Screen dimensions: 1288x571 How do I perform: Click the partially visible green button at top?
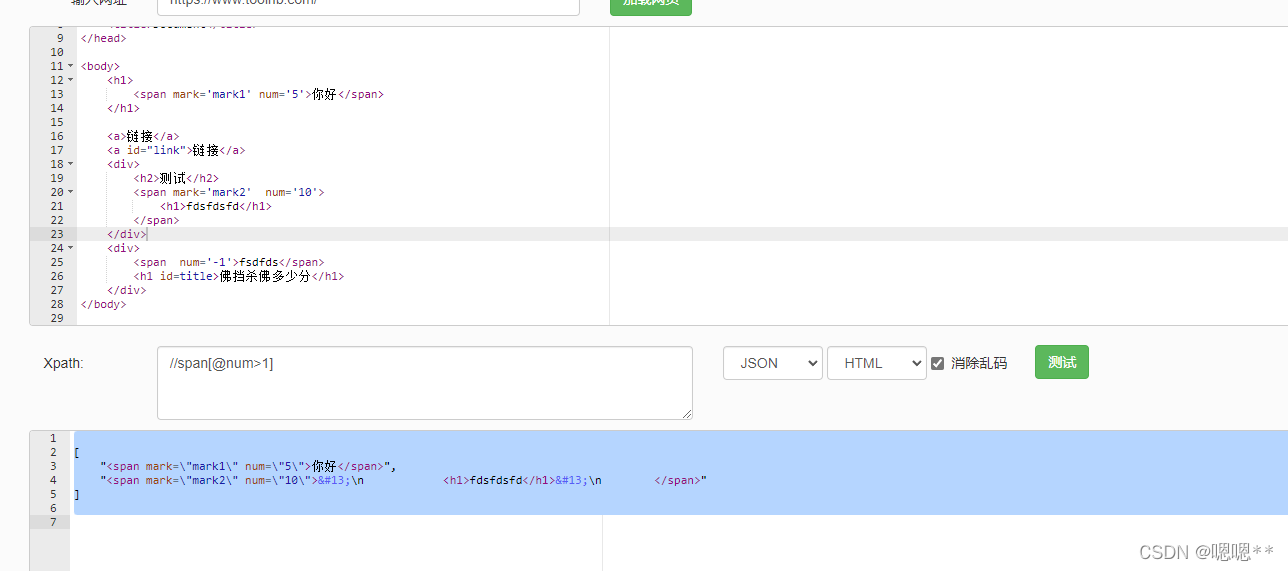(x=651, y=7)
